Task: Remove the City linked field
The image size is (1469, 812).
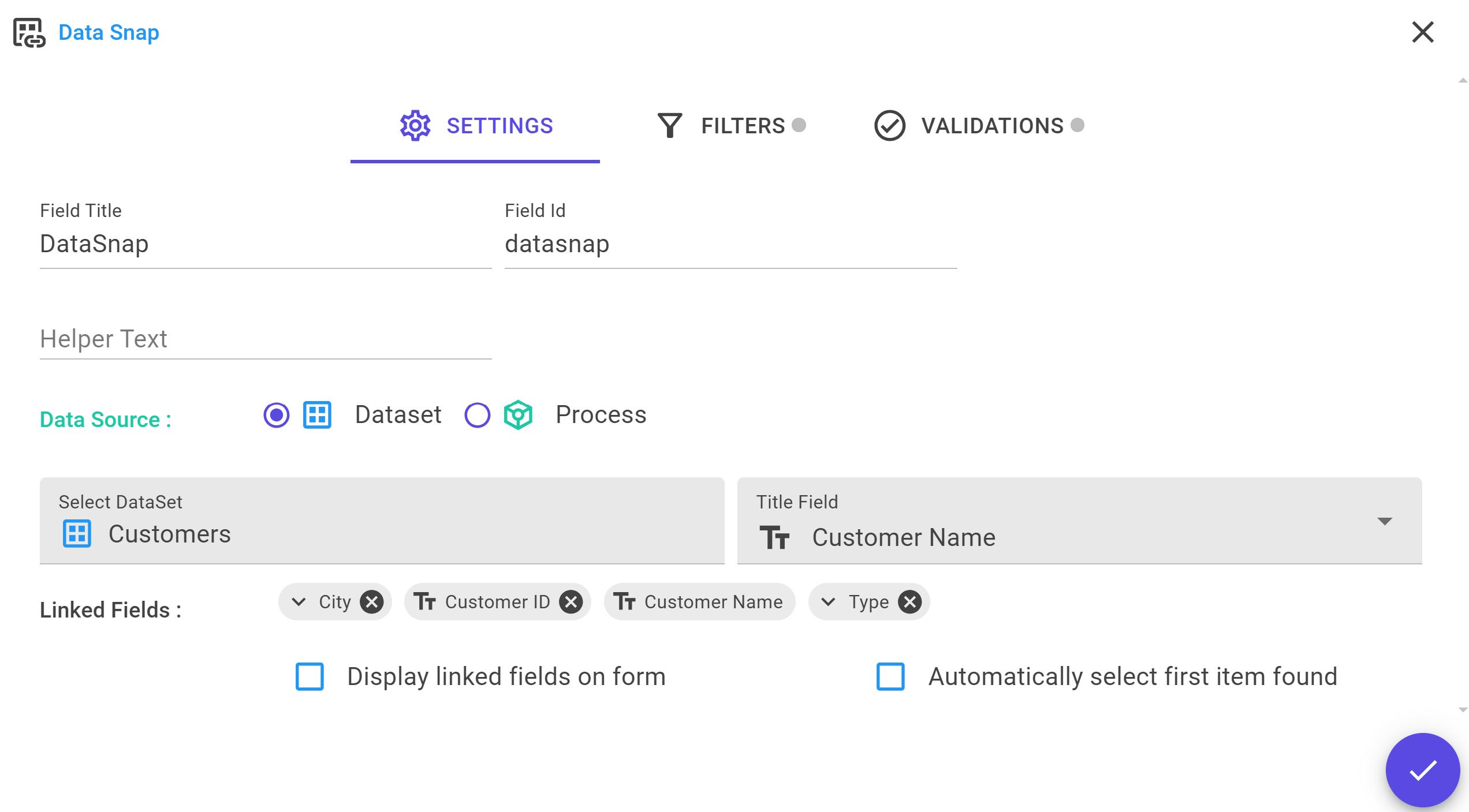Action: point(372,602)
